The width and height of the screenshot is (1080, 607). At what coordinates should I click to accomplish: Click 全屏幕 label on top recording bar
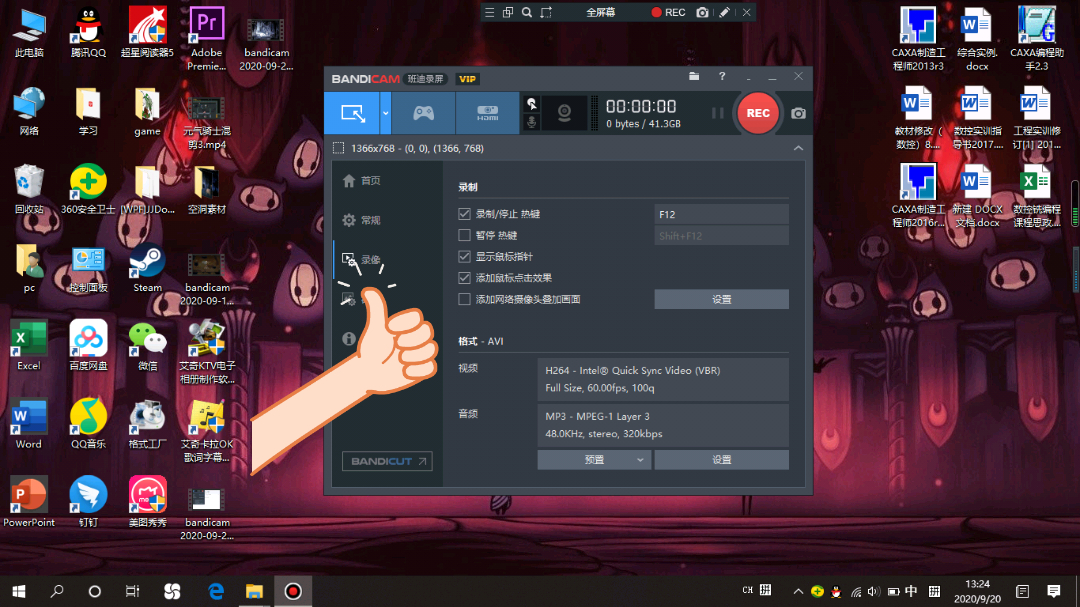click(x=601, y=12)
